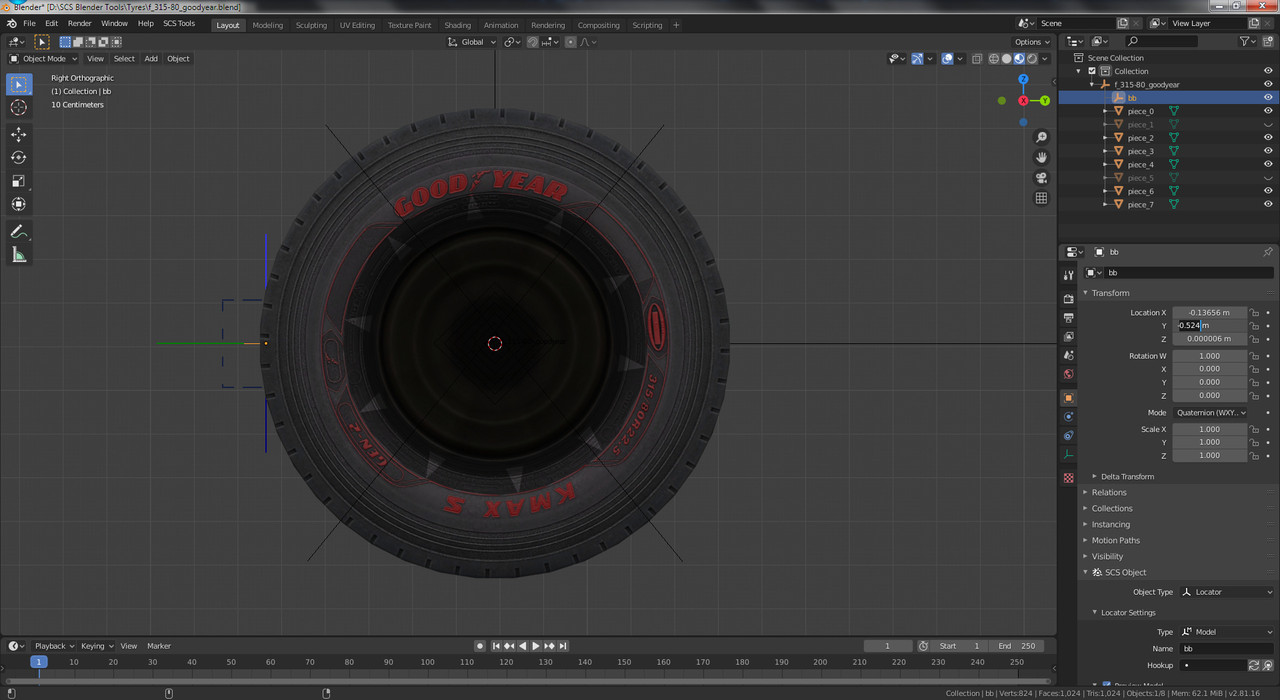Open the Scene properties tab
Screen dimensions: 1280x700
point(1068,355)
